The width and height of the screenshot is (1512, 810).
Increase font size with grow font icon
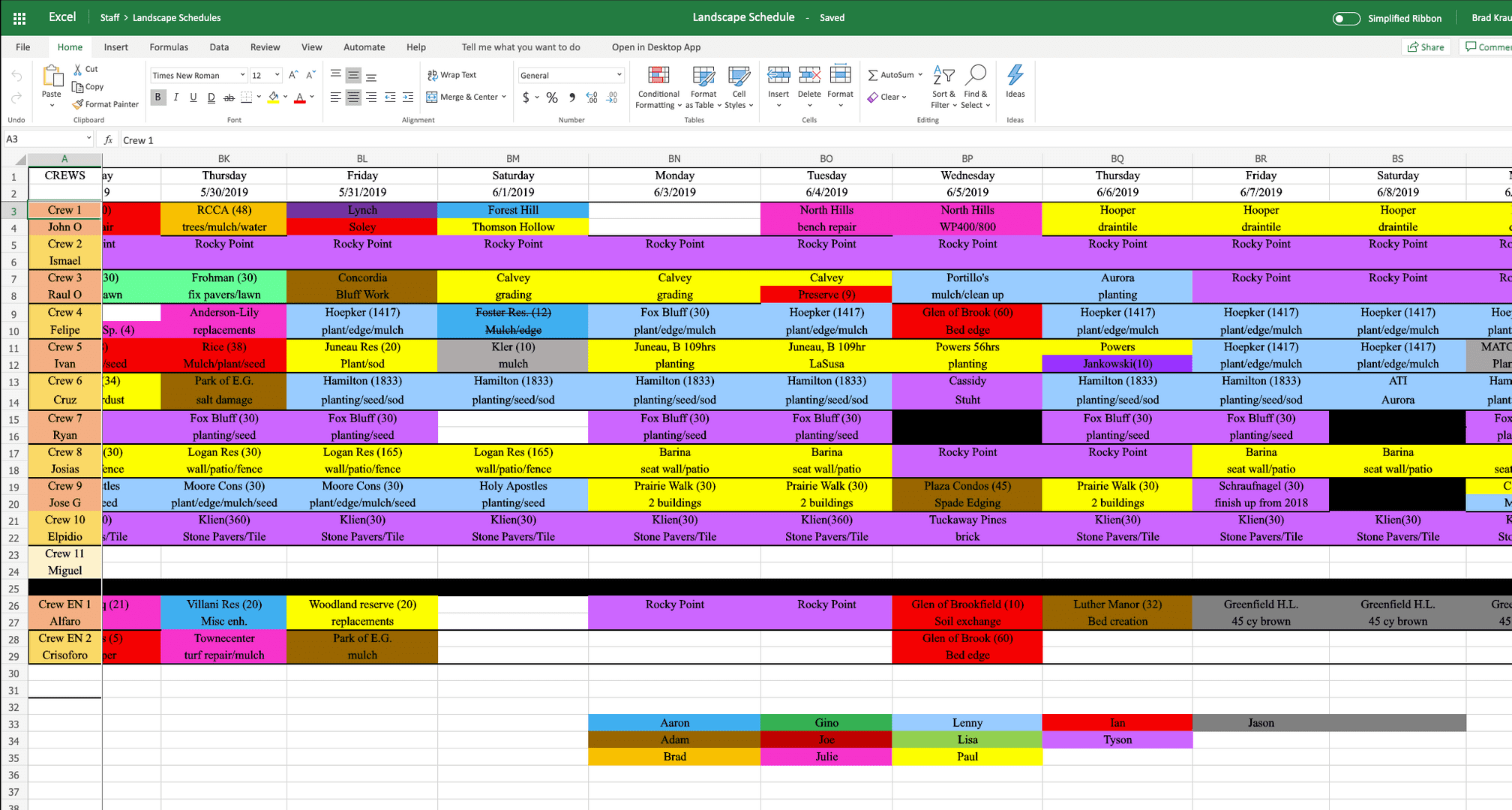293,75
